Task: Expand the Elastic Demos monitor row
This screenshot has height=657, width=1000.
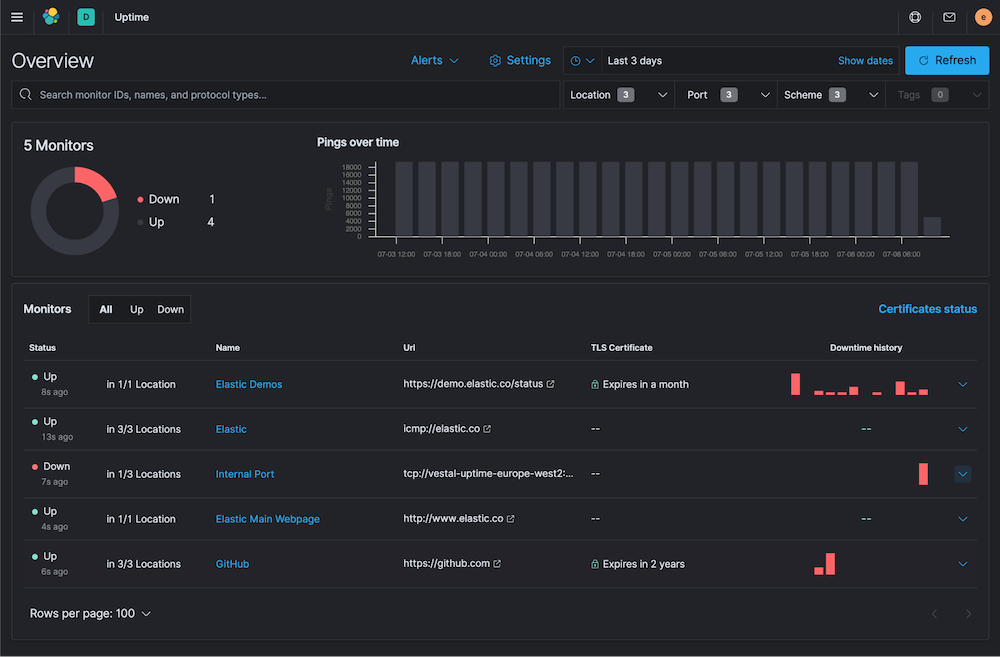Action: [963, 384]
